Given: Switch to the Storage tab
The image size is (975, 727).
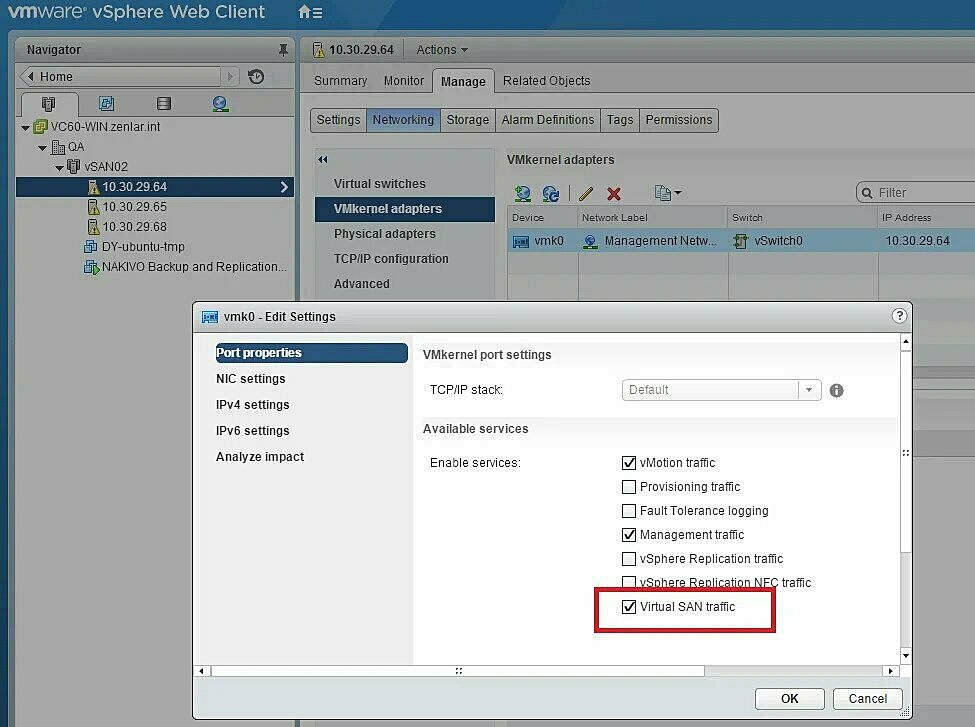Looking at the screenshot, I should point(467,119).
